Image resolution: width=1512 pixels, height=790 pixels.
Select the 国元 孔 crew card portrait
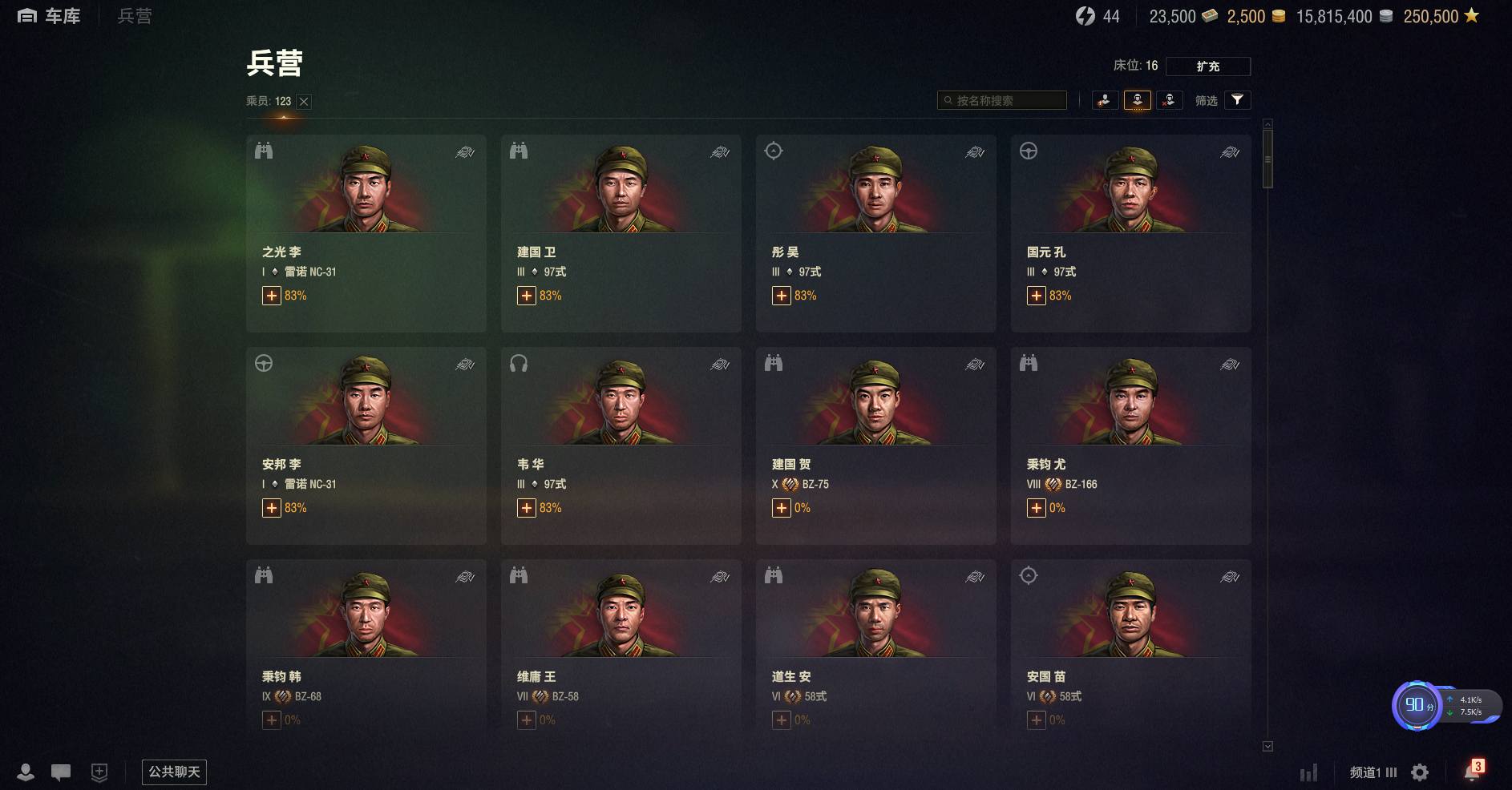pos(1130,189)
